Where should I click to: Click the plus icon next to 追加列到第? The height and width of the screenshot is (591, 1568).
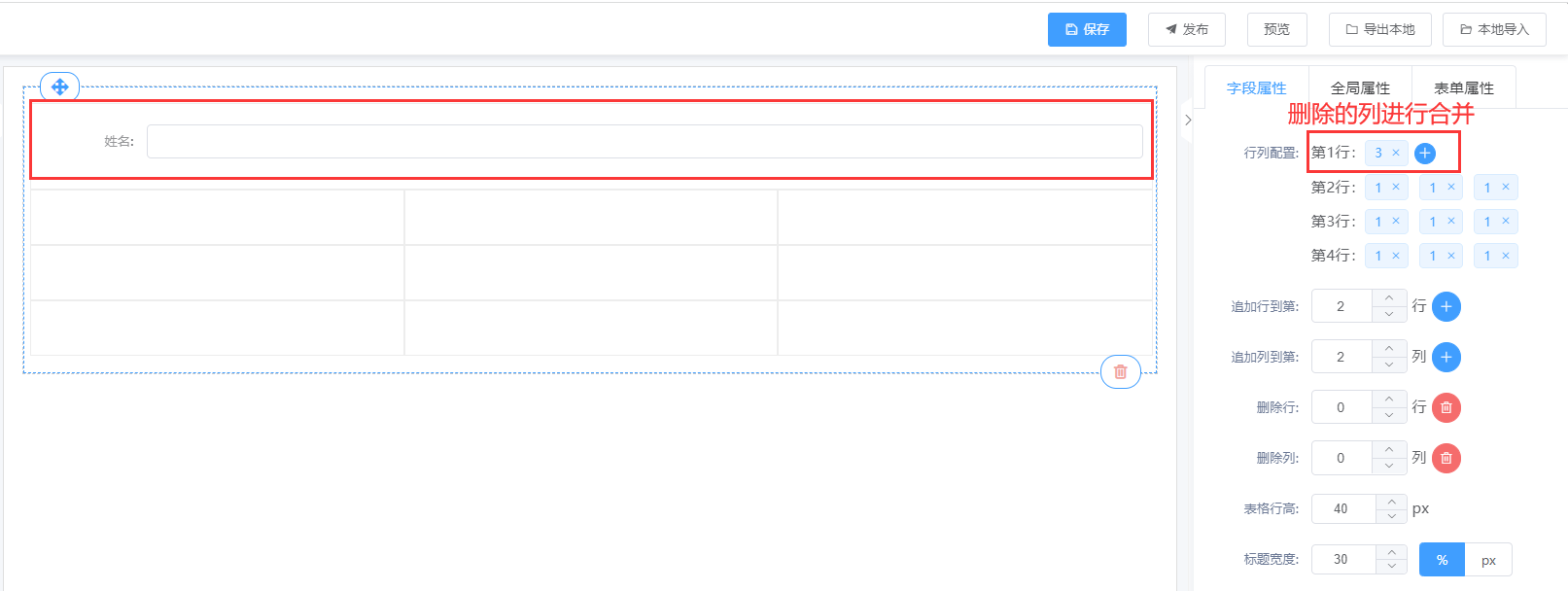coord(1446,357)
